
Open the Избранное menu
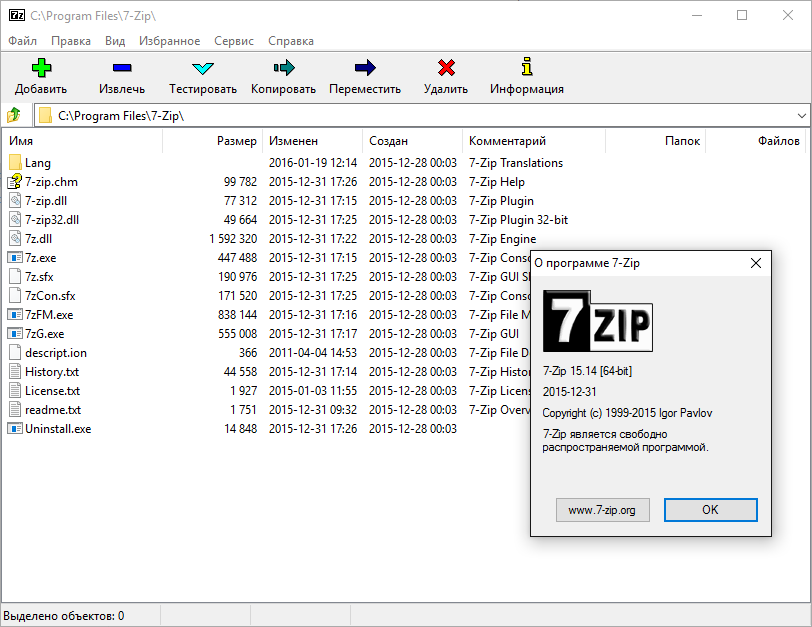coord(169,41)
